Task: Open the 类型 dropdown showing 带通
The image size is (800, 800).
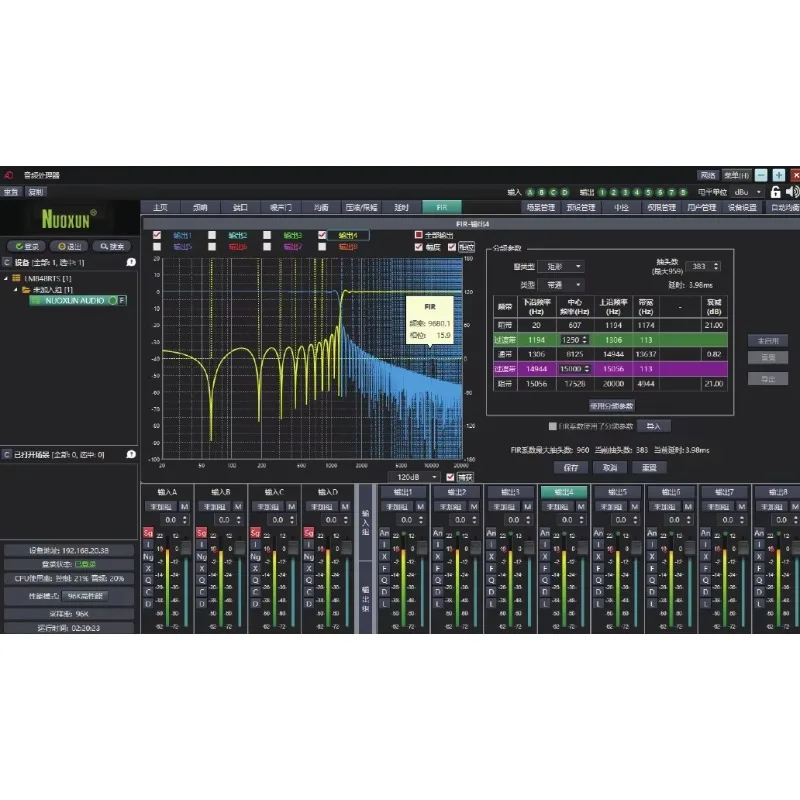Action: [561, 285]
